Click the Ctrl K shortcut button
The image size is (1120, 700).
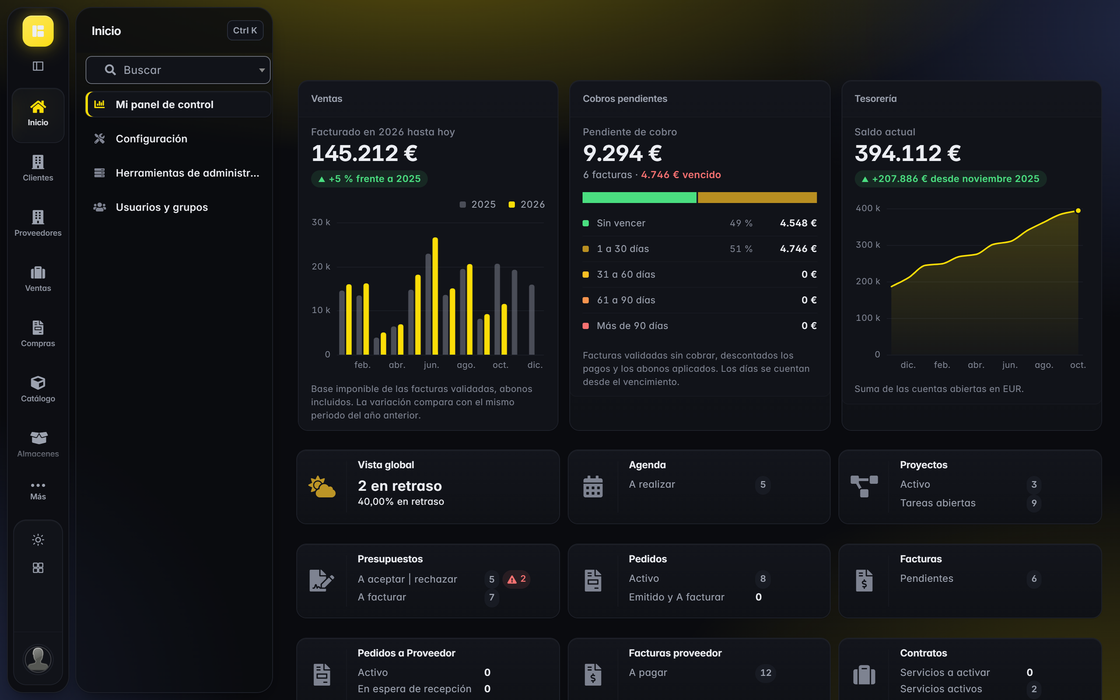[245, 31]
